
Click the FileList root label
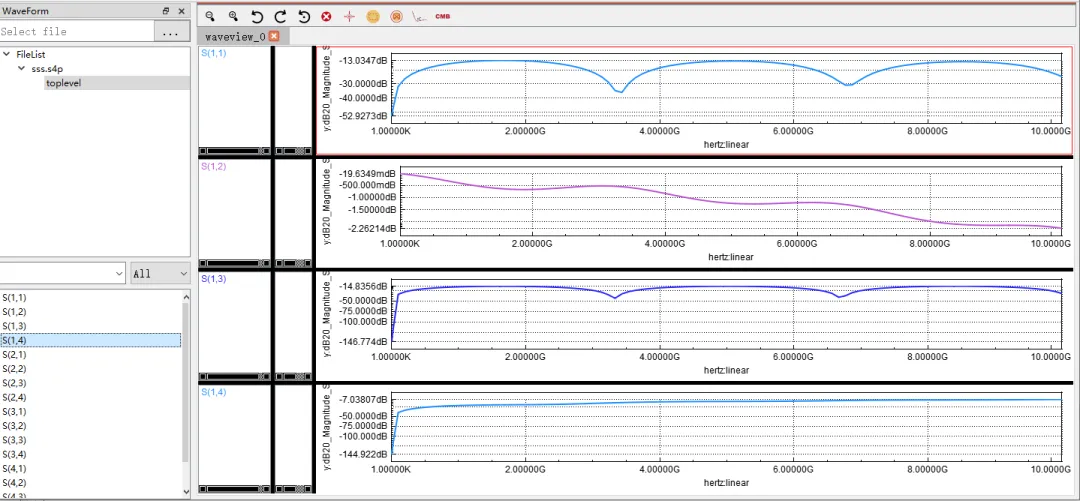coord(31,54)
